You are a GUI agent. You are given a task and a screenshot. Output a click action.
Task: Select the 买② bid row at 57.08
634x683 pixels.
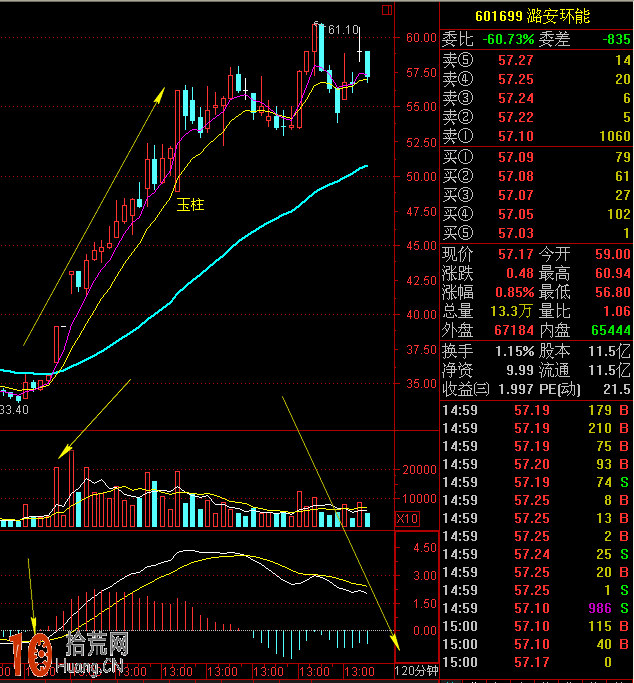tap(536, 176)
